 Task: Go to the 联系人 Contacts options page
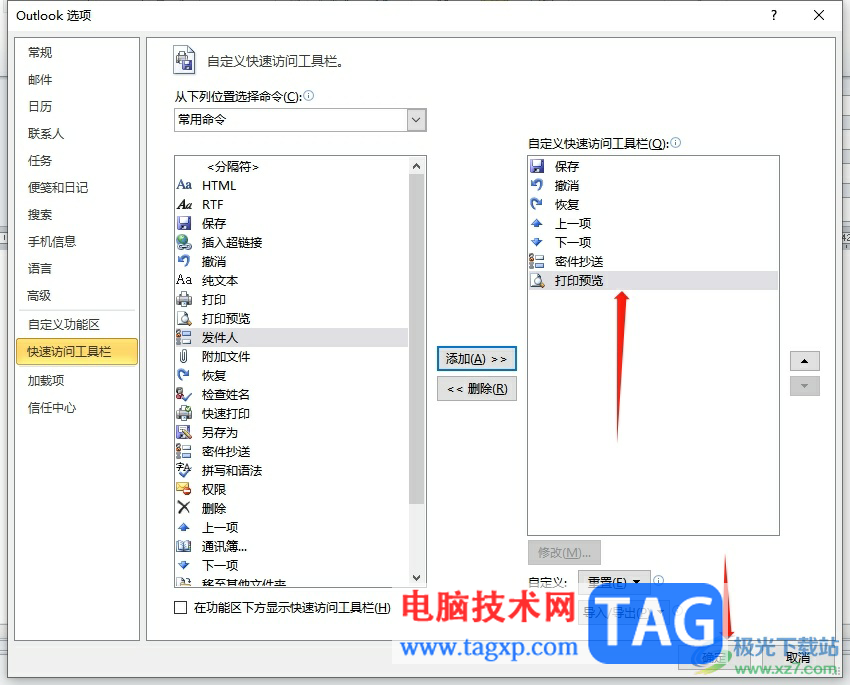click(x=46, y=133)
